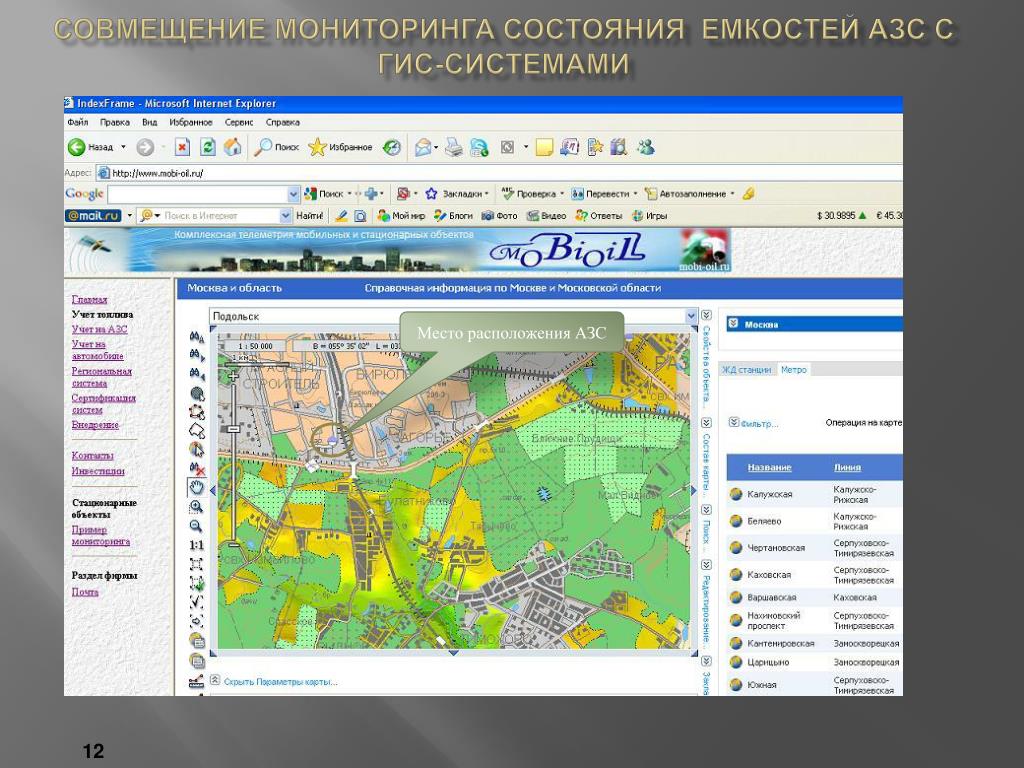This screenshot has height=768, width=1024.
Task: Click the globe icon beside Калужская station
Action: (736, 494)
